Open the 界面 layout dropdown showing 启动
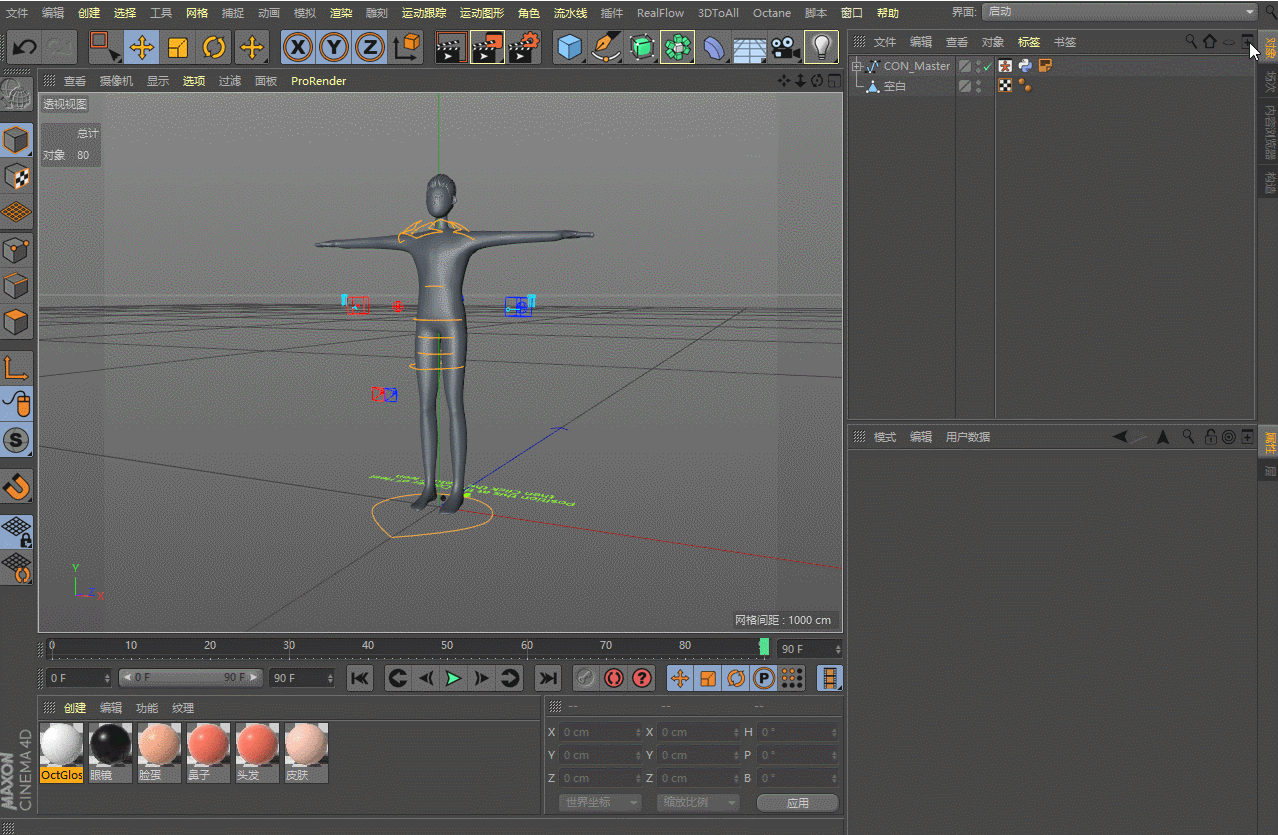 point(1119,12)
